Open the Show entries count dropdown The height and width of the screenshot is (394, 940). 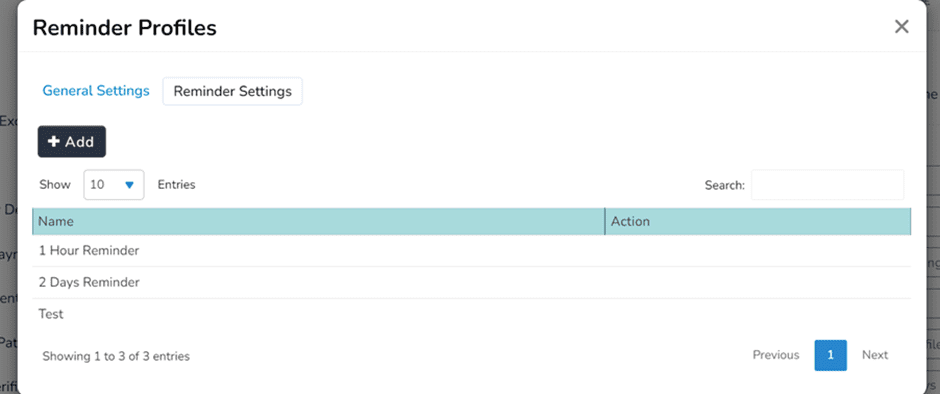tap(114, 185)
